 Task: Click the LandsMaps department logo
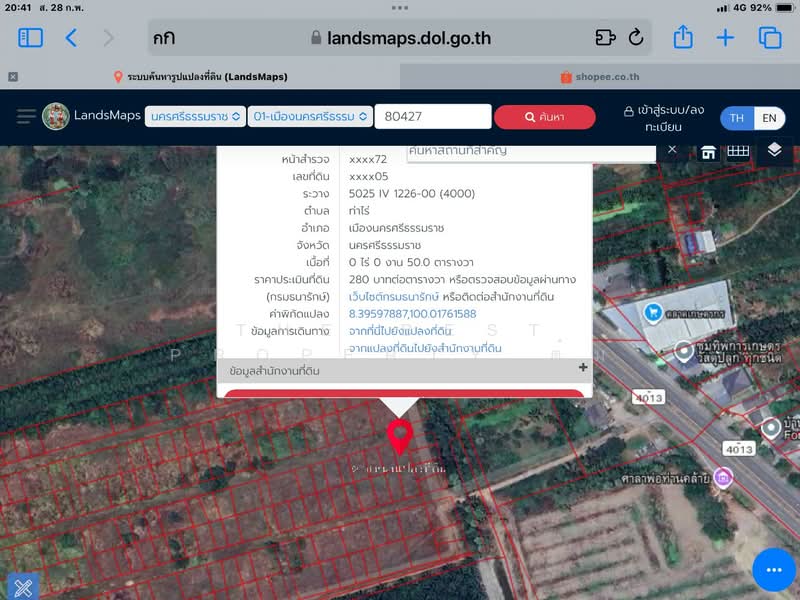click(x=56, y=116)
